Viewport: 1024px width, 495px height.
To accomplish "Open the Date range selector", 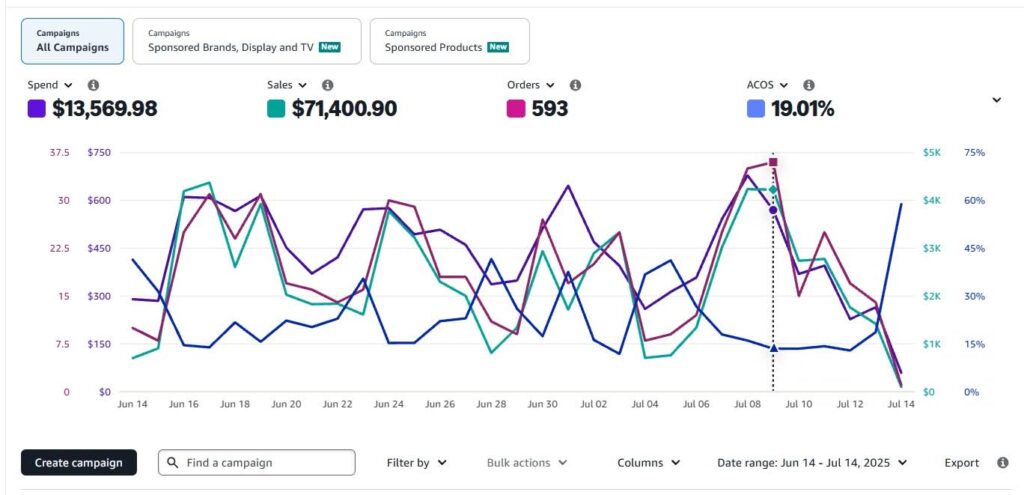I will tap(812, 463).
